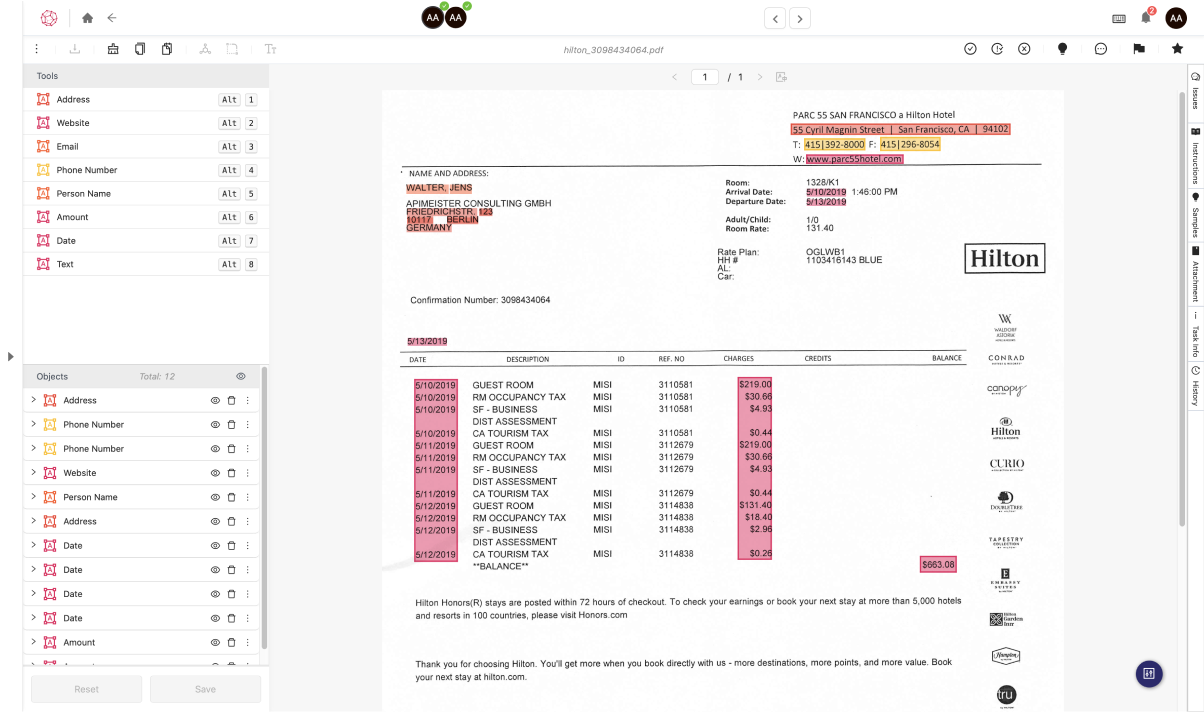The width and height of the screenshot is (1204, 712).
Task: Open the comment bubble icon
Action: point(1100,49)
